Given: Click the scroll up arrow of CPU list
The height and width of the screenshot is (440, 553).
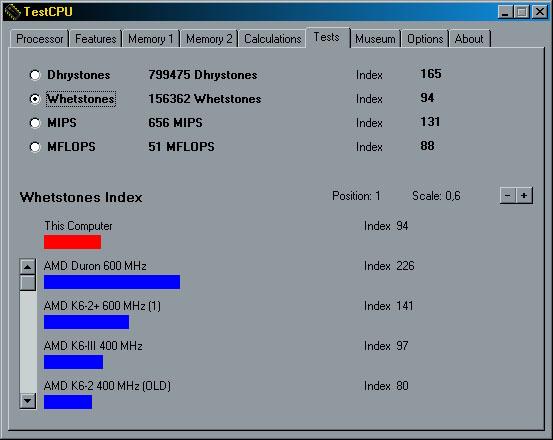Looking at the screenshot, I should click(28, 267).
